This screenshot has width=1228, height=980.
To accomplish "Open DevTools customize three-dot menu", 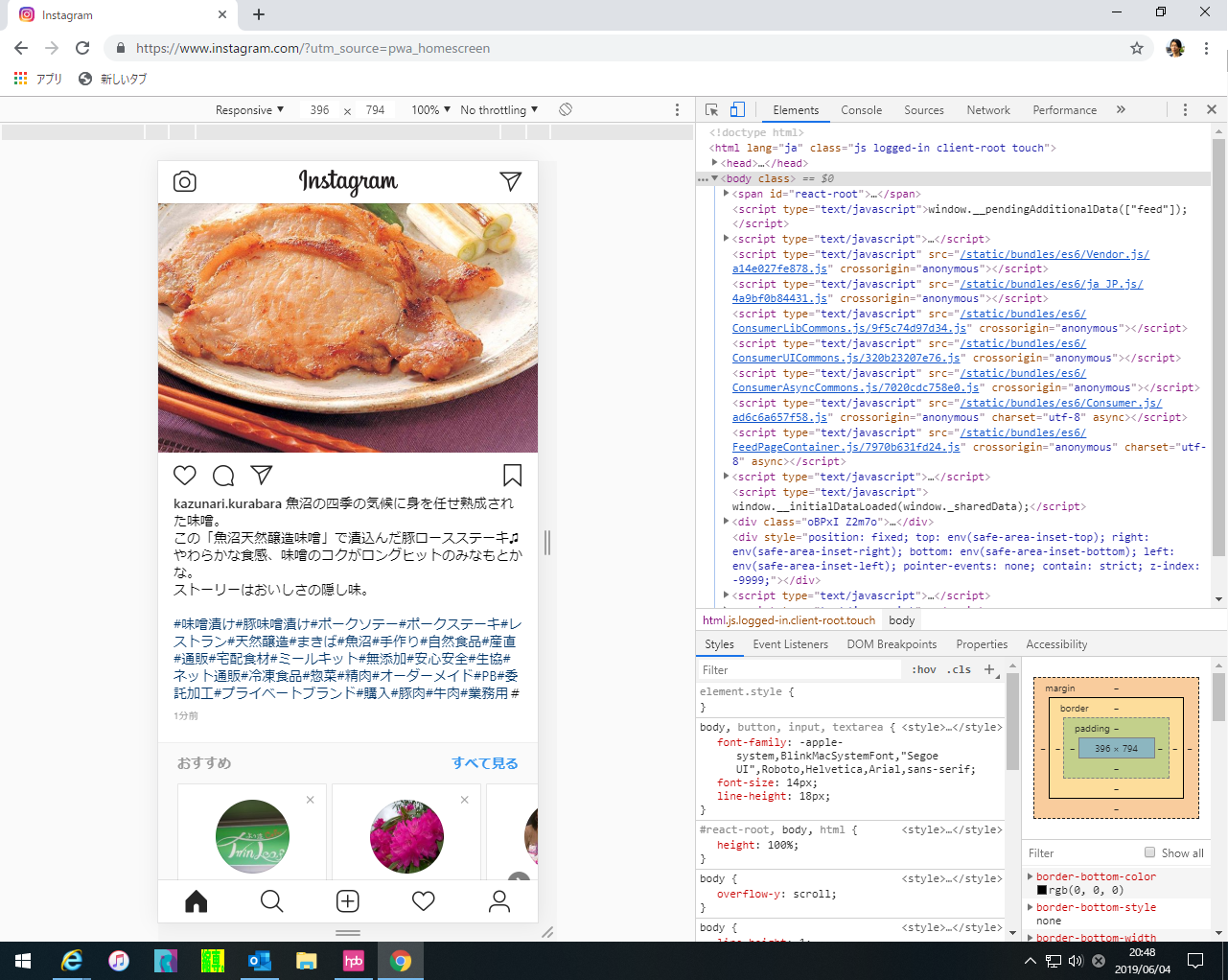I will pyautogui.click(x=1185, y=110).
